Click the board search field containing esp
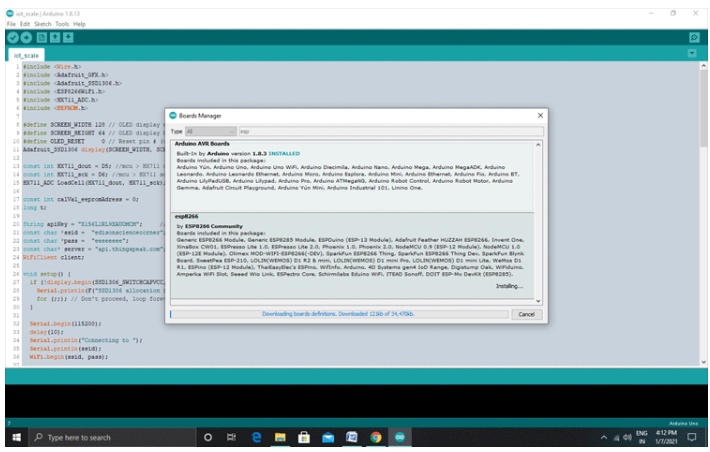The image size is (710, 452). (390, 131)
